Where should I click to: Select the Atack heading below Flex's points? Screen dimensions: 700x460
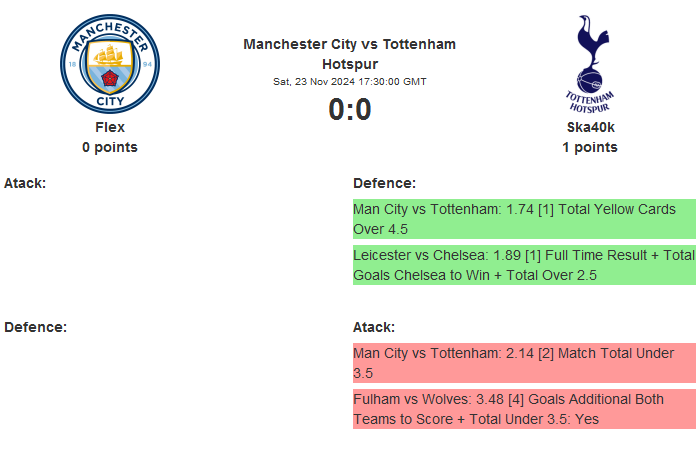pyautogui.click(x=25, y=183)
